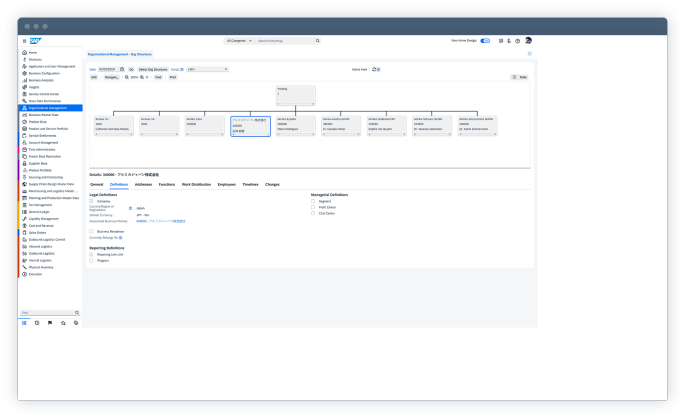Open Business Analytics in sidebar
Screen dimensions: 685x418
[x=41, y=80]
